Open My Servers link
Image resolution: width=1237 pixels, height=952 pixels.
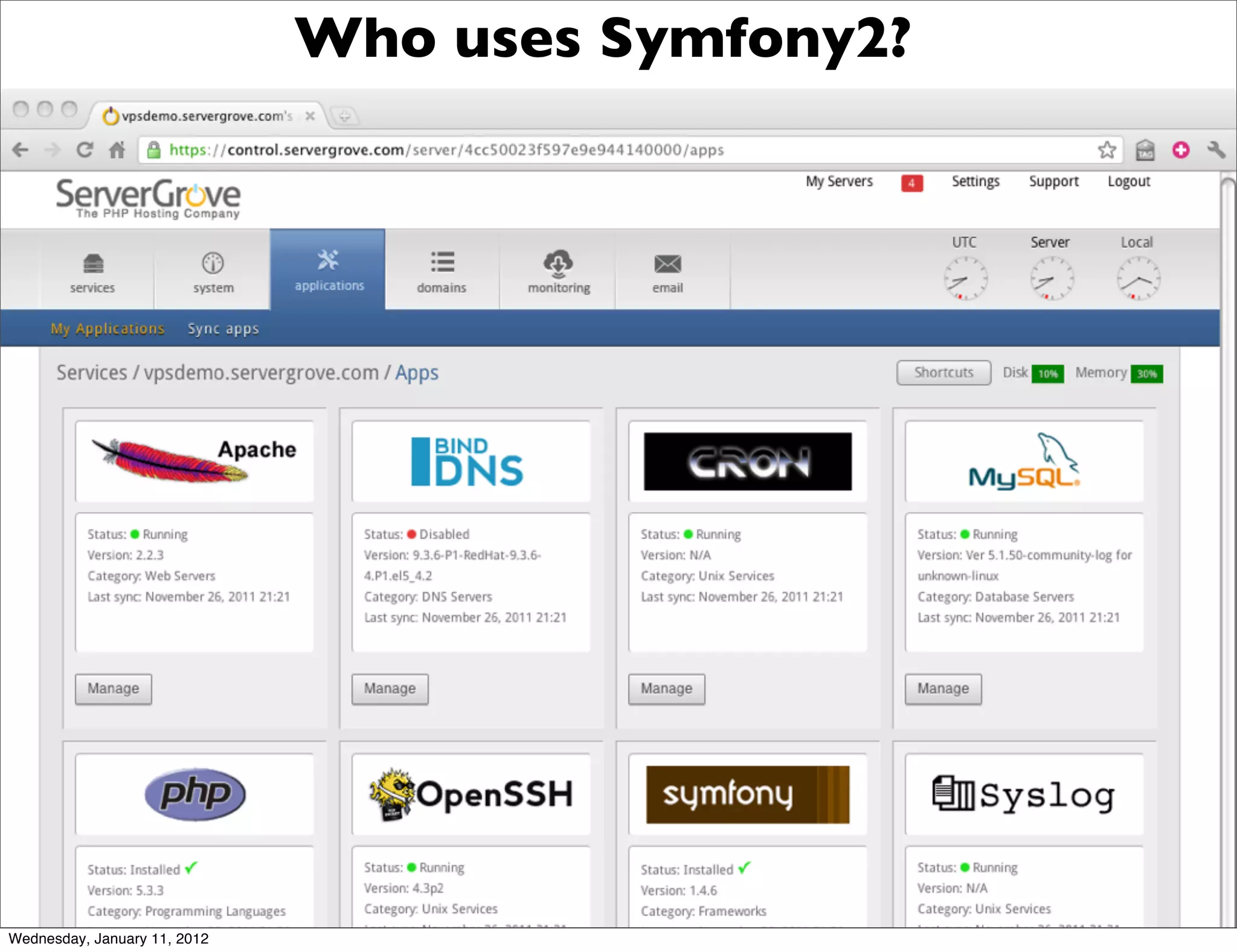point(839,181)
